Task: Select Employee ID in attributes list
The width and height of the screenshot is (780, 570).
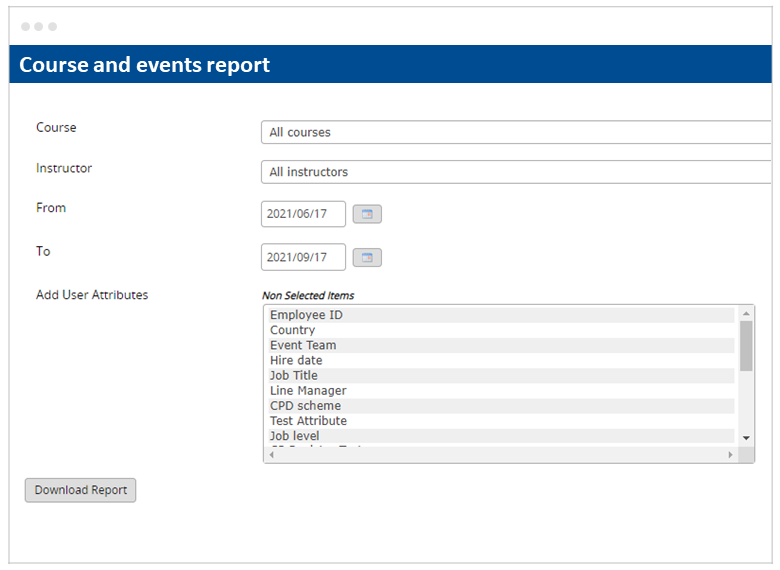Action: (x=501, y=315)
